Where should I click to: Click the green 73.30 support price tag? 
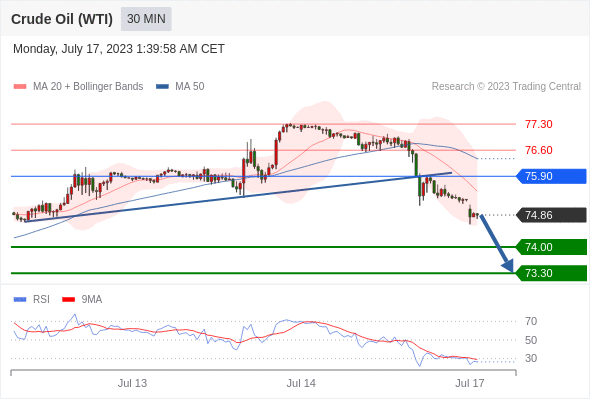tap(551, 273)
